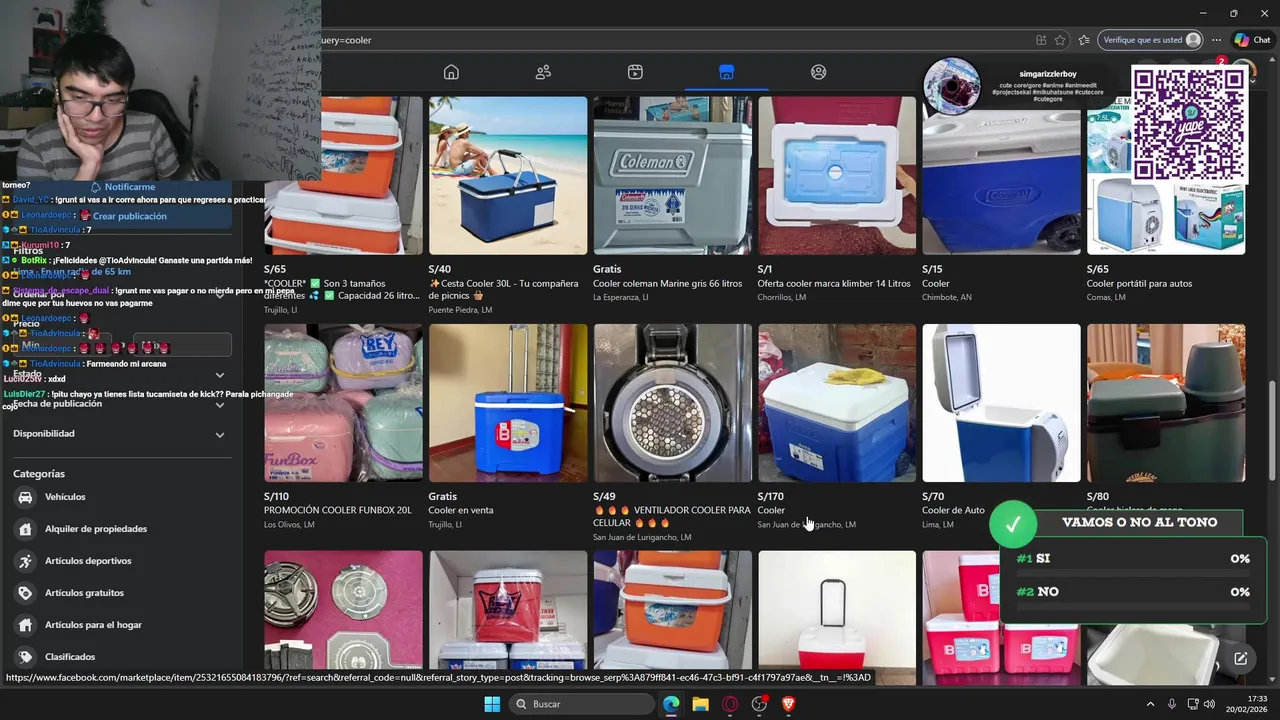The image size is (1280, 720).
Task: Click the Artículos gratuitos tag icon
Action: point(25,593)
